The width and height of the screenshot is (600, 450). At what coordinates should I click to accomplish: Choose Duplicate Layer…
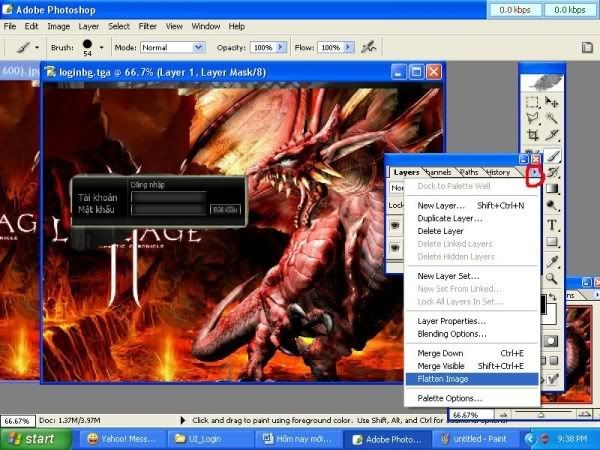(x=472, y=218)
